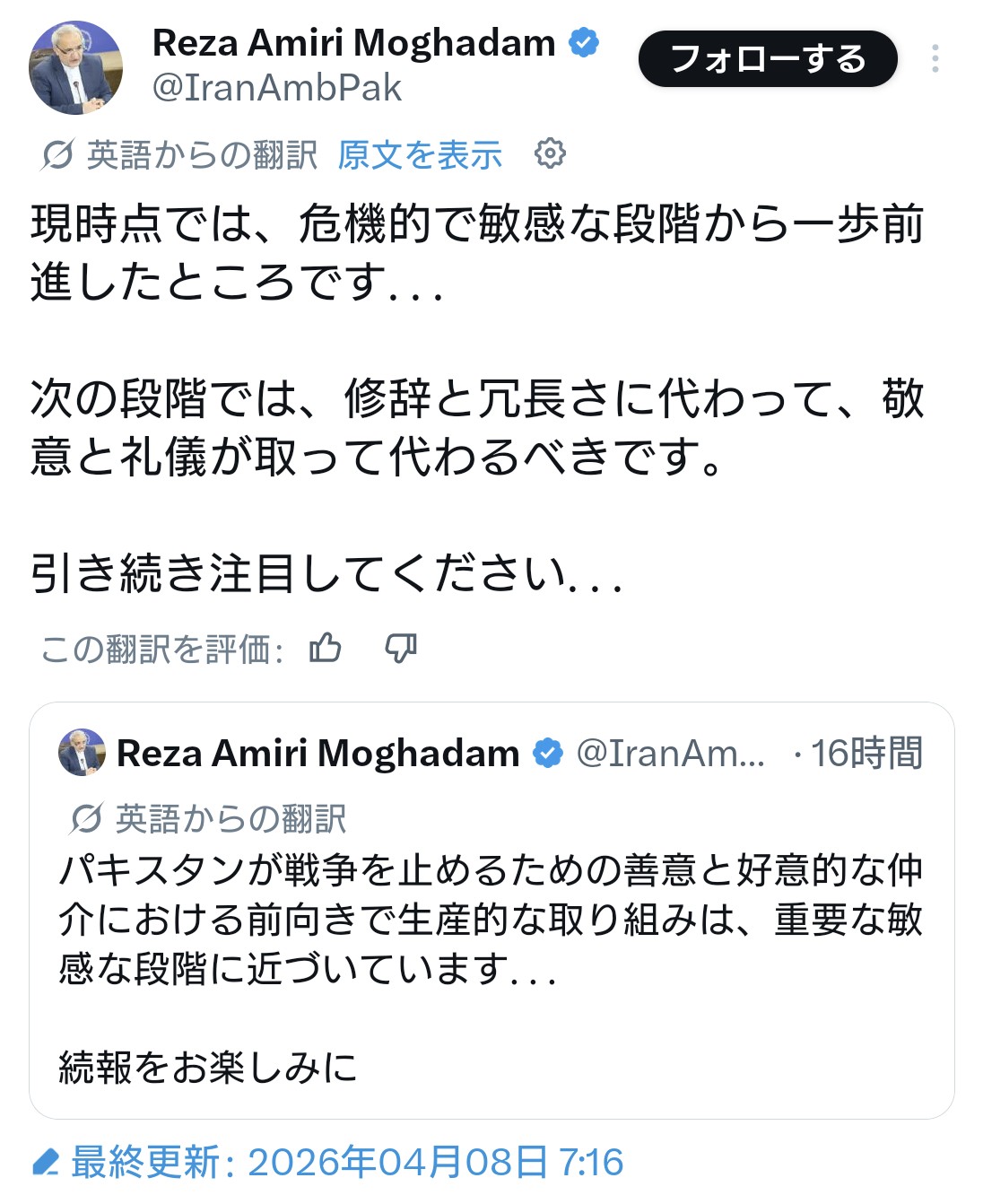Click the translation icon beside 英語からの翻訳

coord(57,155)
